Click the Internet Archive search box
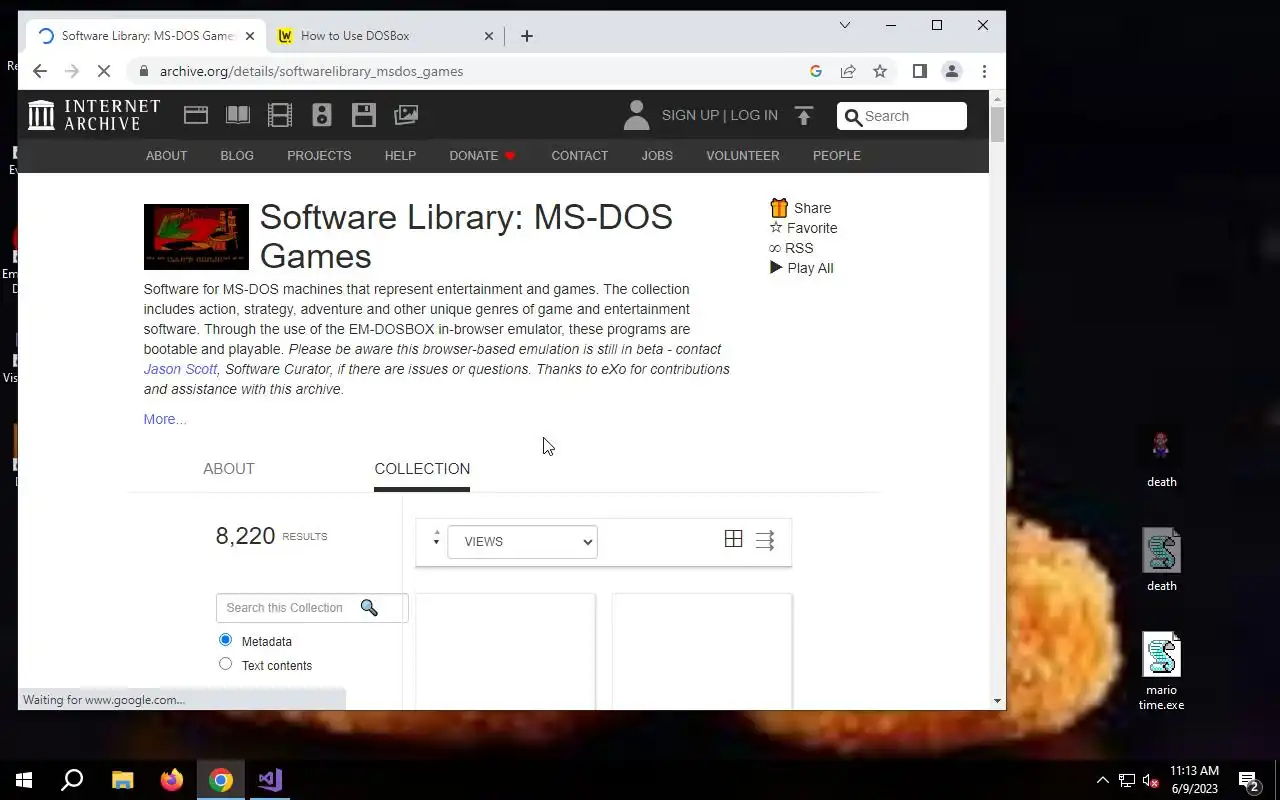Image resolution: width=1280 pixels, height=800 pixels. 902,116
